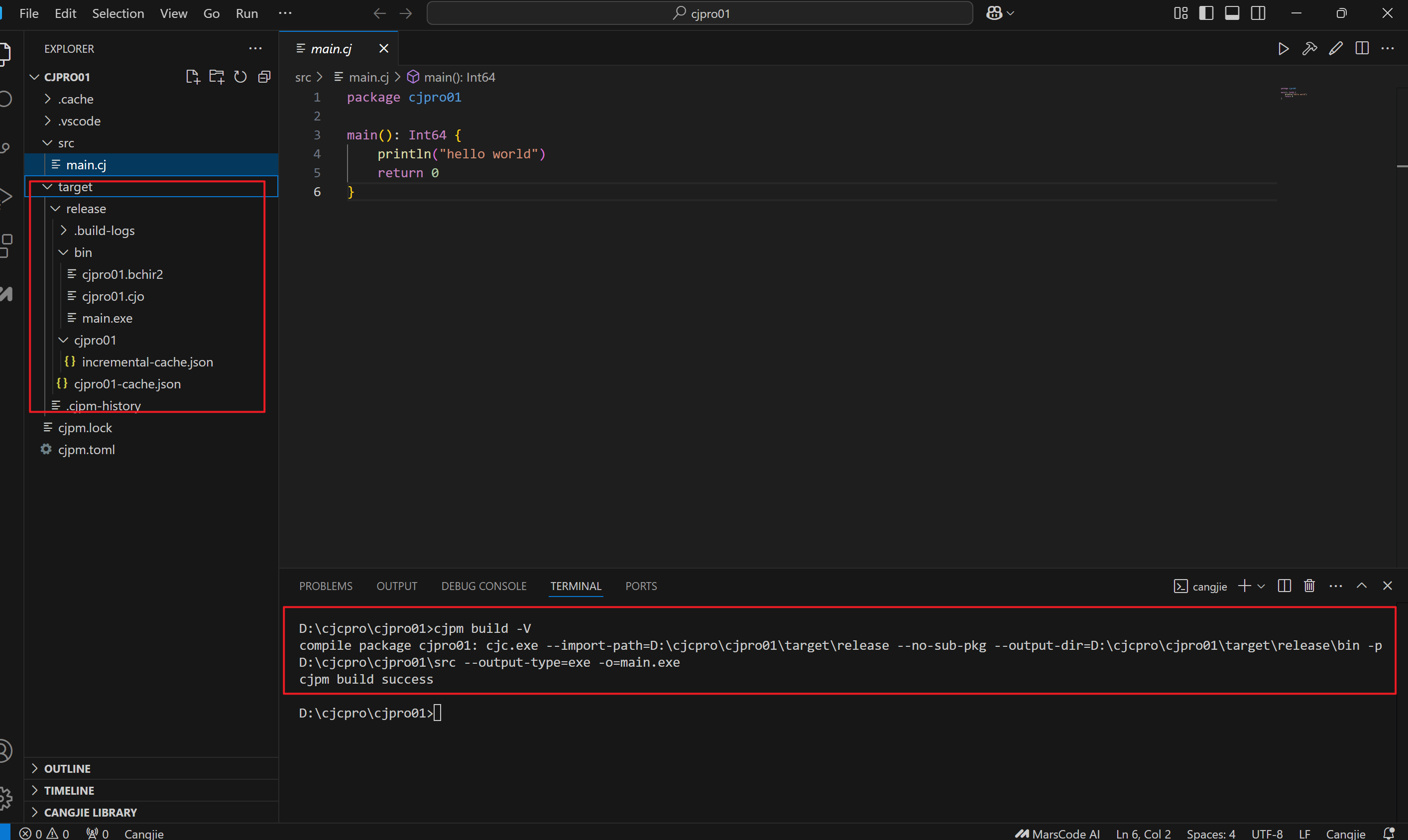Image resolution: width=1408 pixels, height=840 pixels.
Task: Split the editor to the right
Action: (1362, 49)
